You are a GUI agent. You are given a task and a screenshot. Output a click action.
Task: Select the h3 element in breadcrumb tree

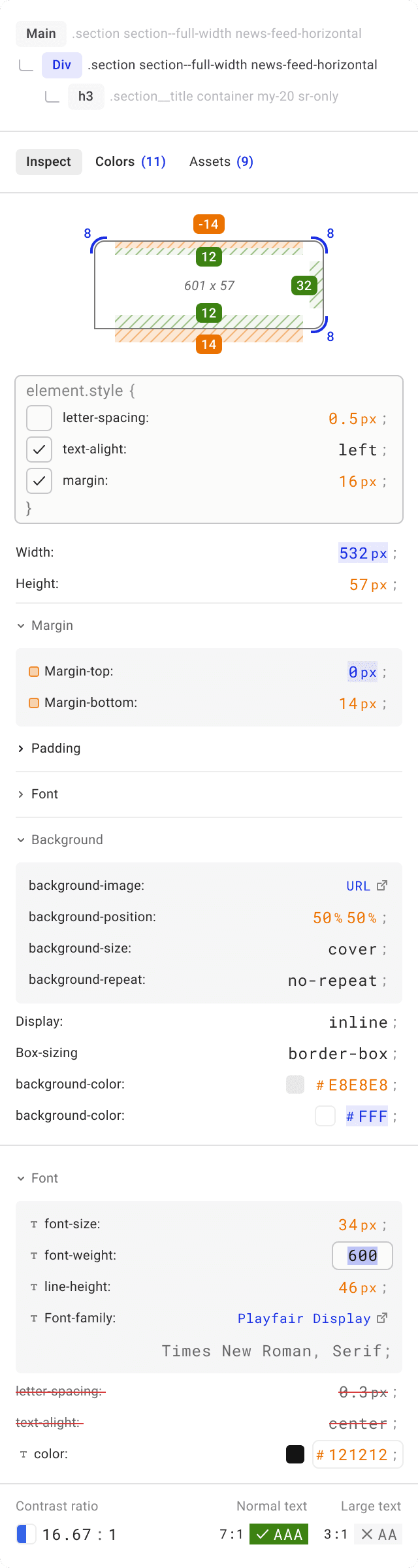click(86, 97)
